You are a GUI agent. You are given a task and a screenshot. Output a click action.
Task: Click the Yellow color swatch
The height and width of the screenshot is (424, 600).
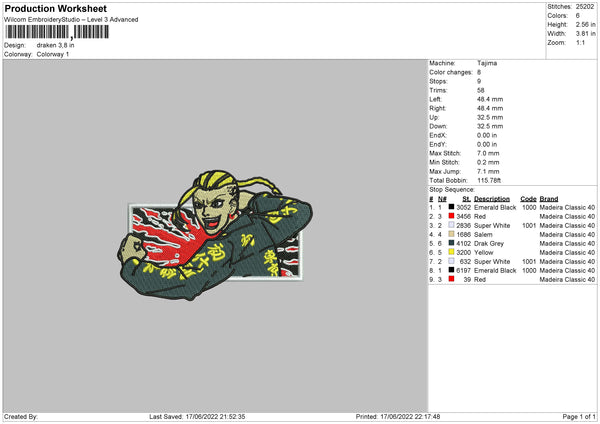click(x=451, y=252)
